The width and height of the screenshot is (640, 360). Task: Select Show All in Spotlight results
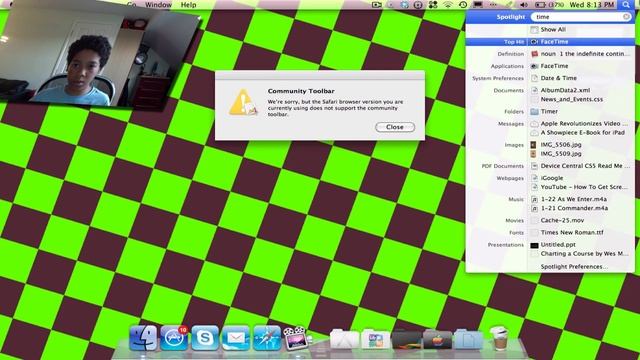[x=553, y=29]
